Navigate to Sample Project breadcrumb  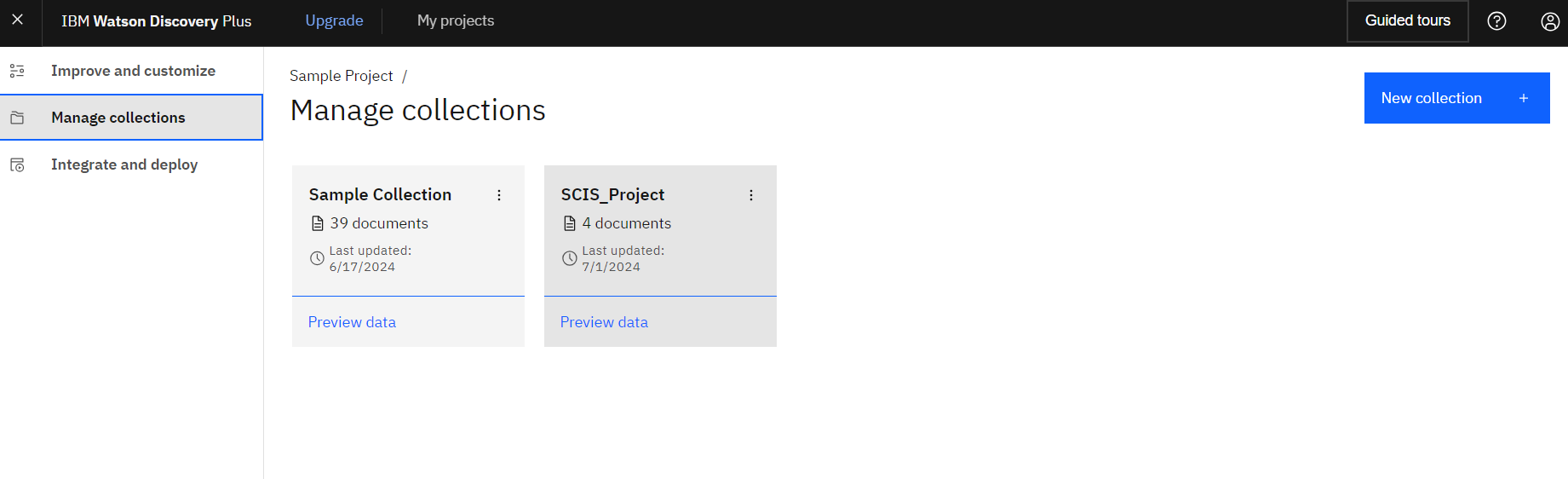(341, 76)
